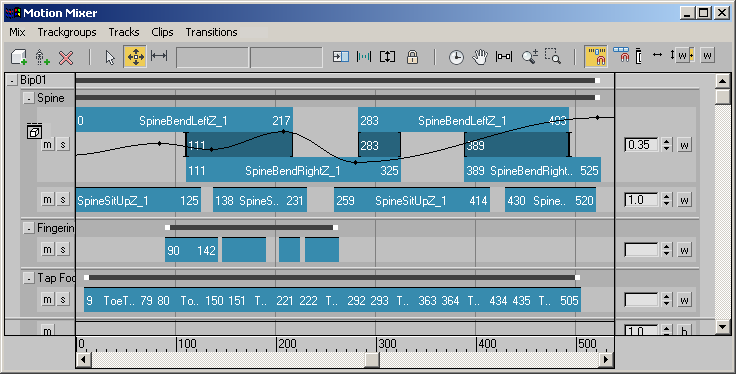Screen dimensions: 736x374
Task: Click the red X Delete icon
Action: (66, 57)
